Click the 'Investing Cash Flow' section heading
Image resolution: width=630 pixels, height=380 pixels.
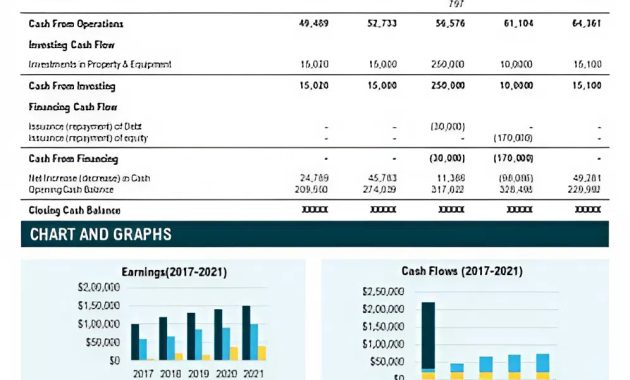(72, 45)
